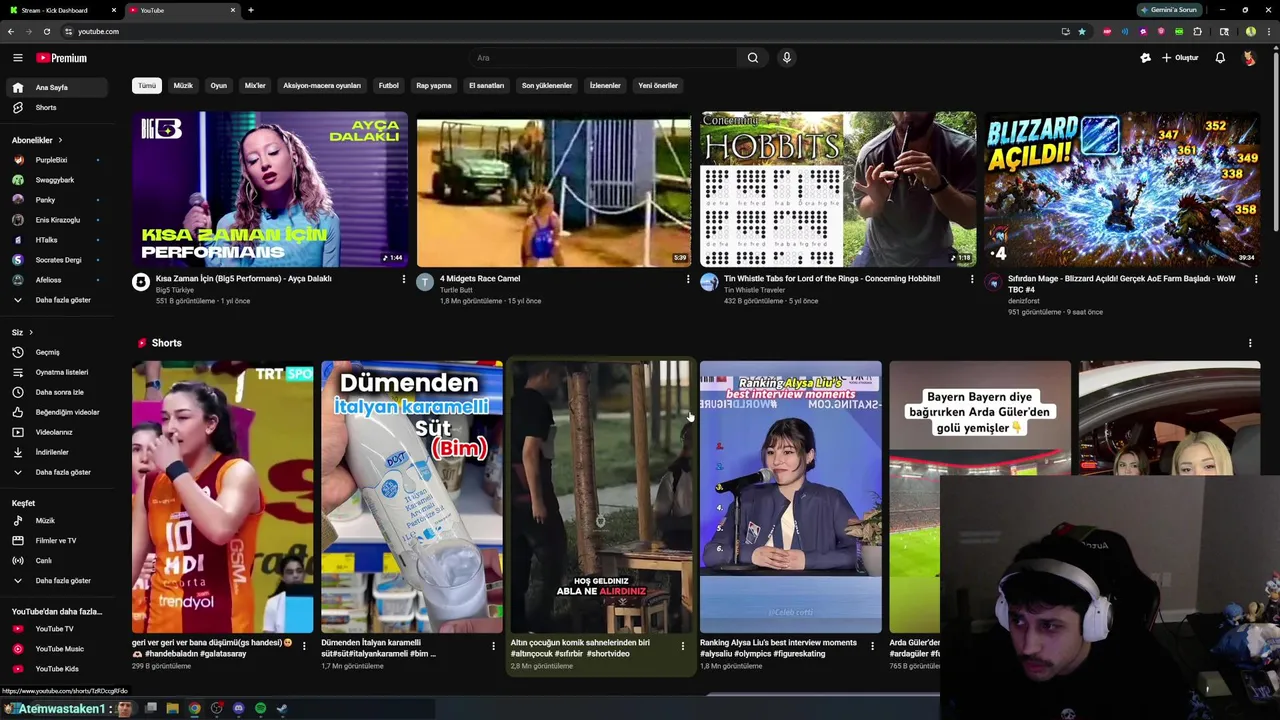This screenshot has height=720, width=1280.
Task: Open Shorts shelf three-dot menu
Action: 1250,343
